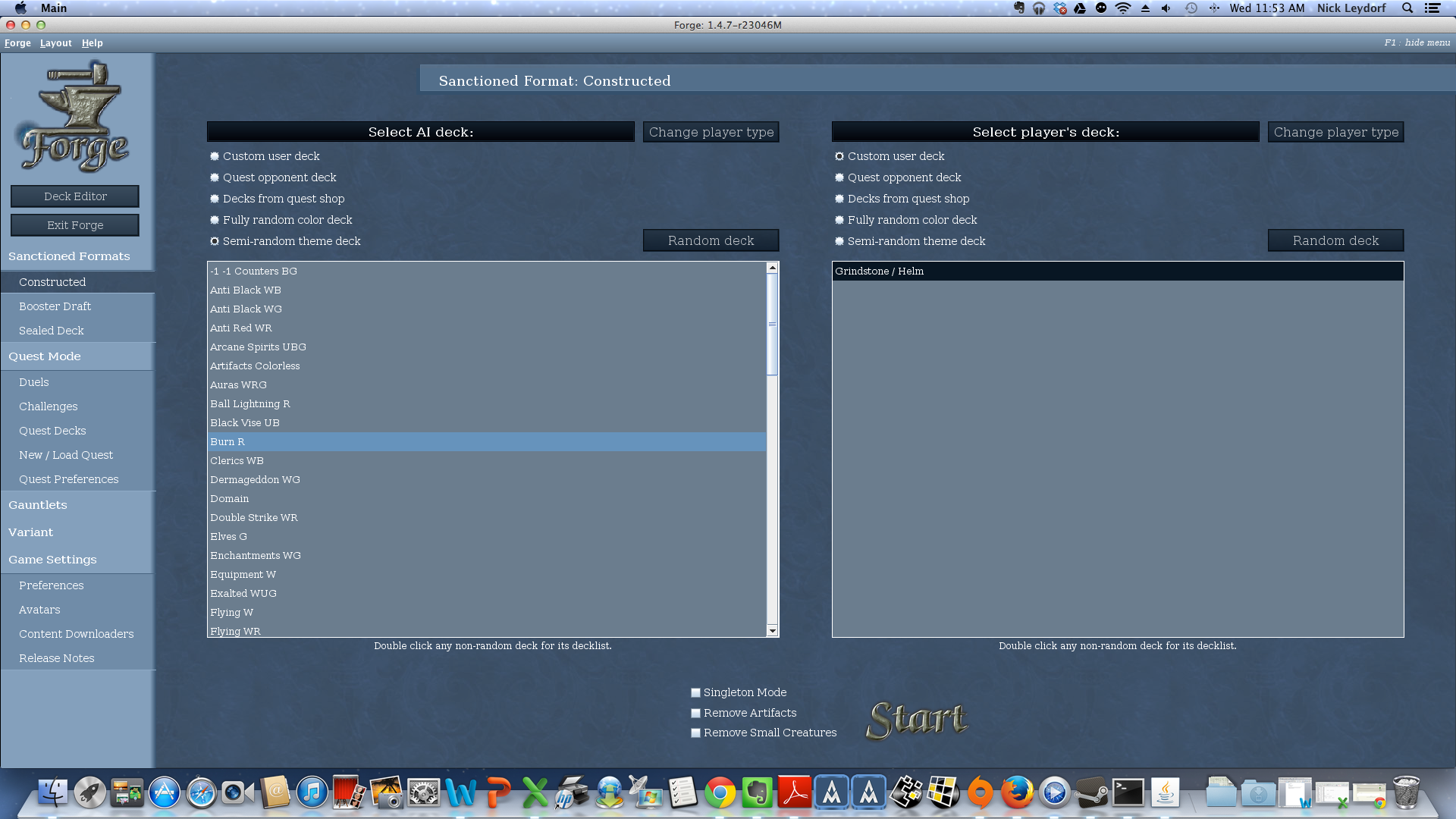Click the Start button

point(918,719)
